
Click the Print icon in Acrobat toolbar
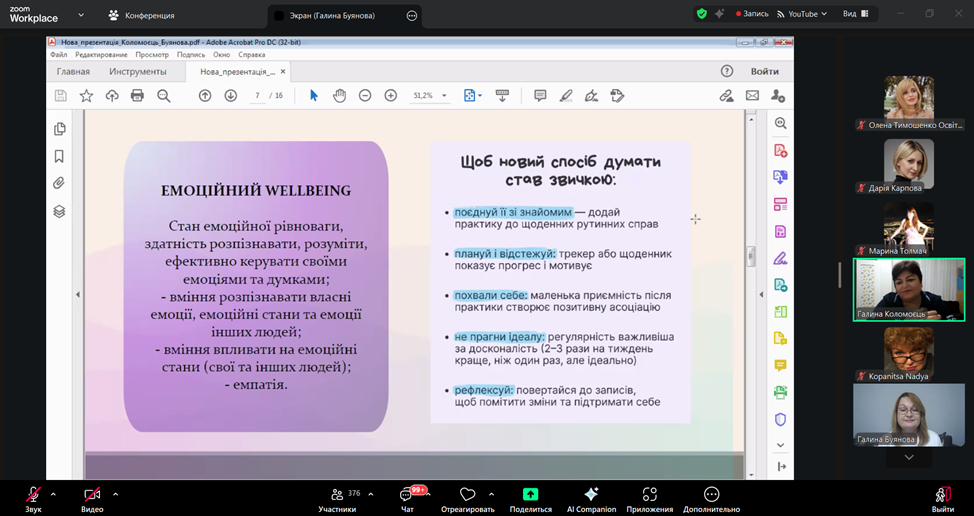pyautogui.click(x=137, y=96)
